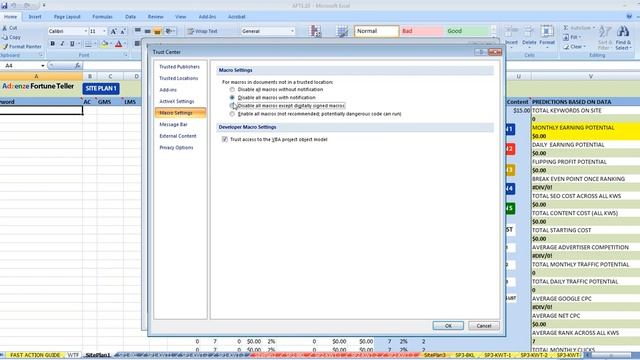Open External Content category
This screenshot has height=360, width=640.
(x=178, y=136)
